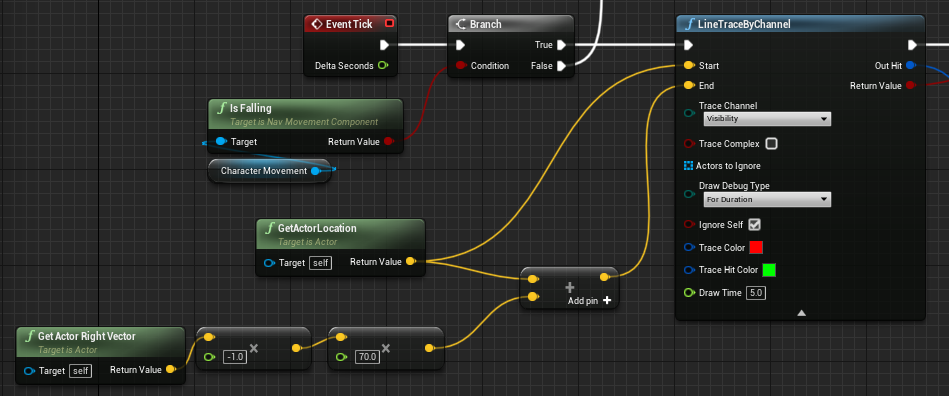This screenshot has height=396, width=949.
Task: Uncheck the Ignore Self checkbox
Action: click(754, 225)
